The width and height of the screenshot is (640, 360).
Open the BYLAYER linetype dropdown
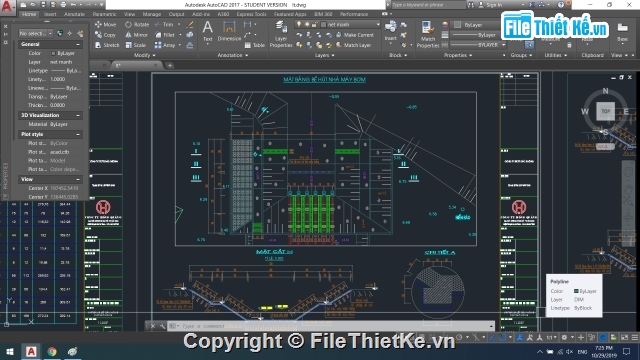click(478, 45)
